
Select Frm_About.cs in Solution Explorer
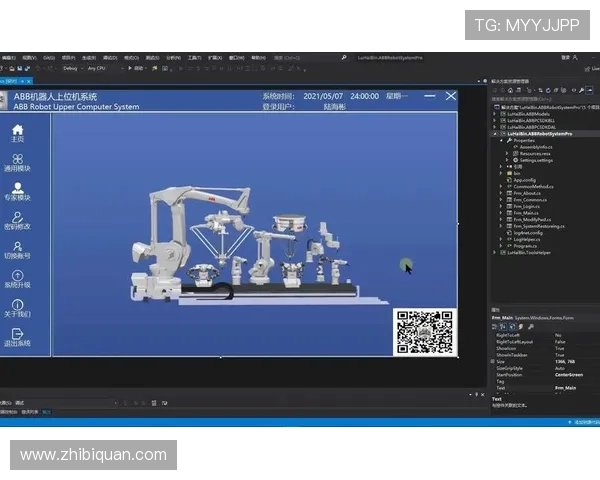click(527, 193)
